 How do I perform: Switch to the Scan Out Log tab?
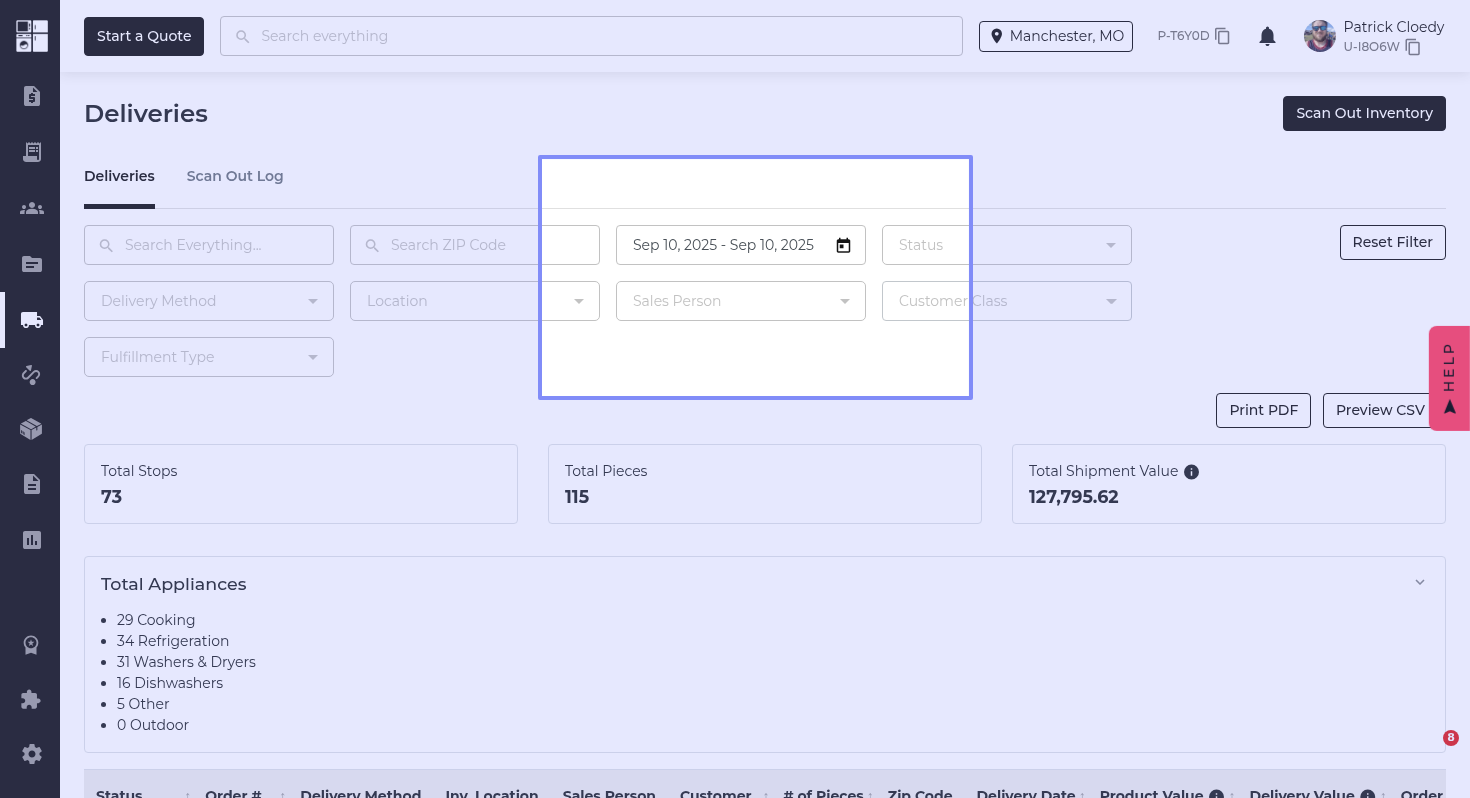click(x=235, y=176)
